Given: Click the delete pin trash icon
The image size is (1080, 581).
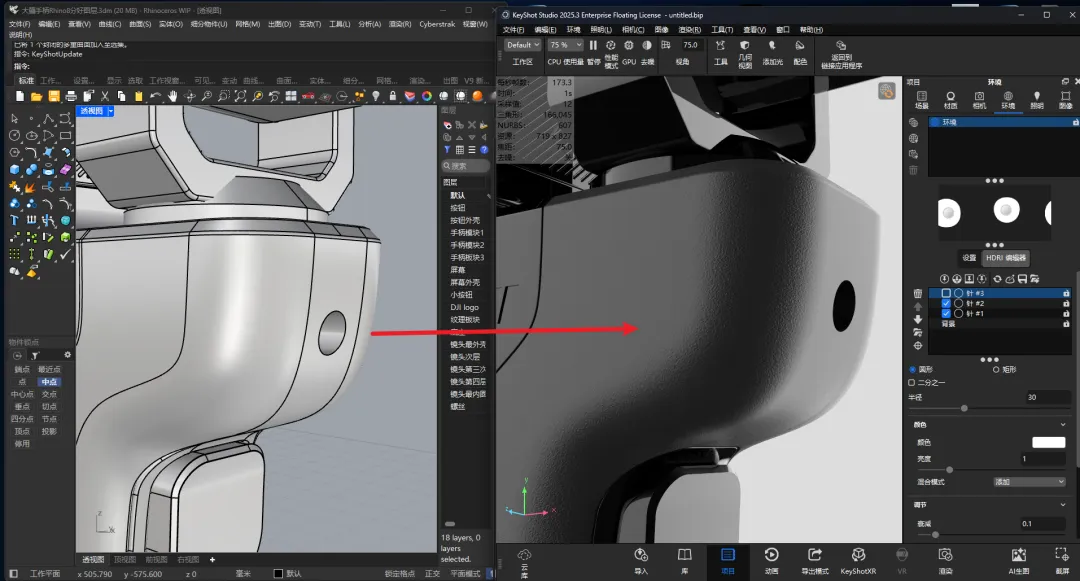Looking at the screenshot, I should (917, 293).
